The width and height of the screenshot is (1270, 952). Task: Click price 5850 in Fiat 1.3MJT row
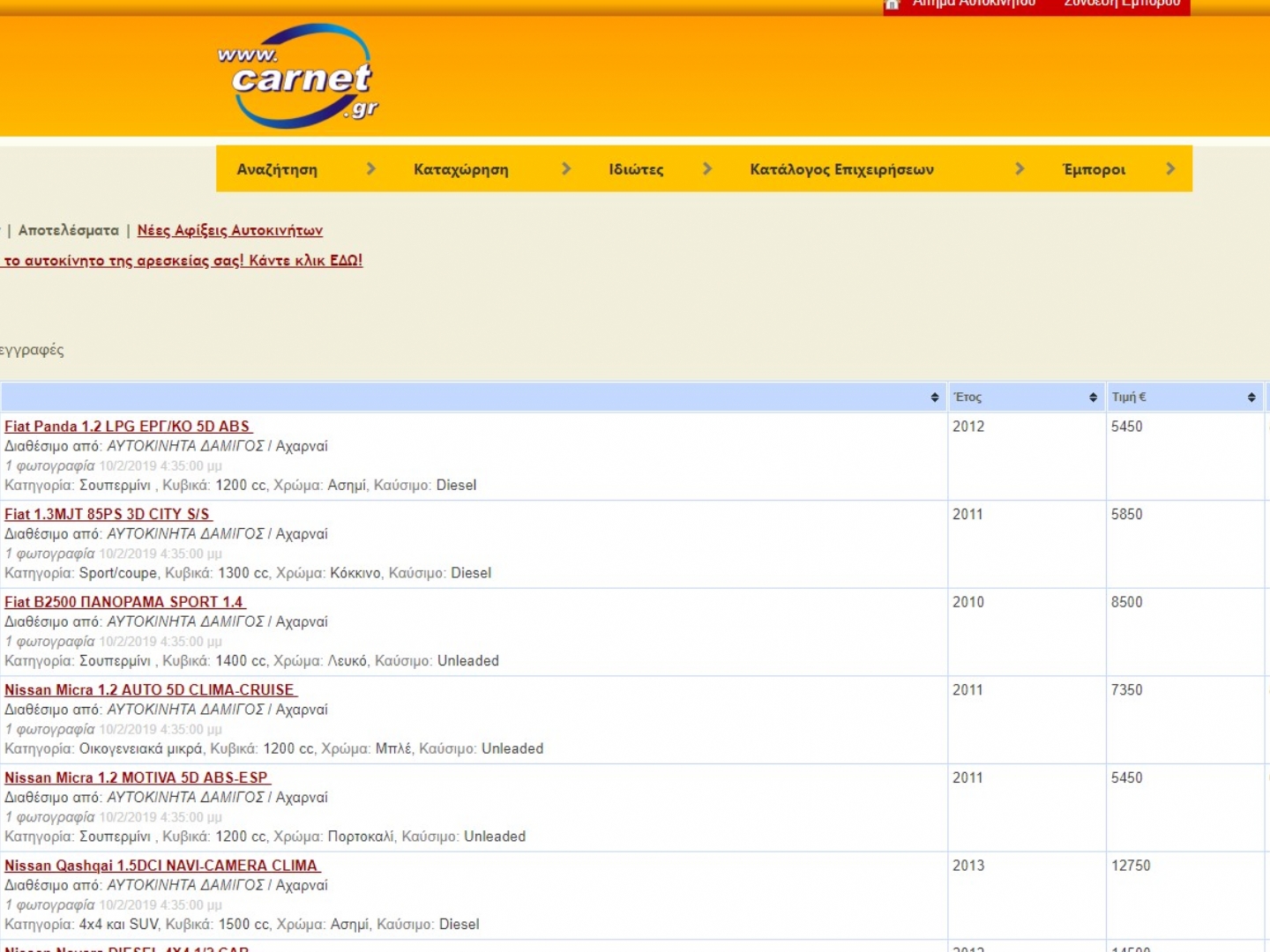1127,514
